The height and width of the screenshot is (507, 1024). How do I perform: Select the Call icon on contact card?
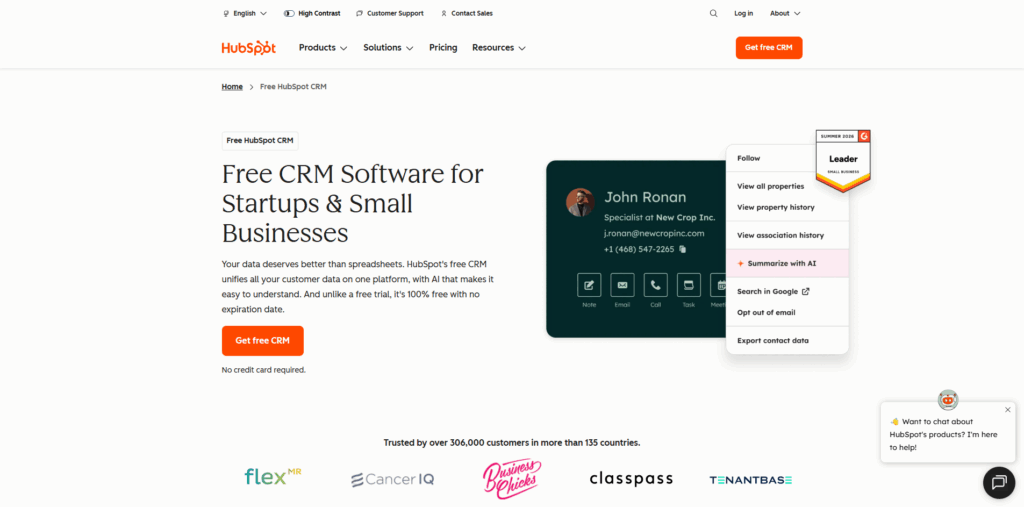tap(656, 285)
